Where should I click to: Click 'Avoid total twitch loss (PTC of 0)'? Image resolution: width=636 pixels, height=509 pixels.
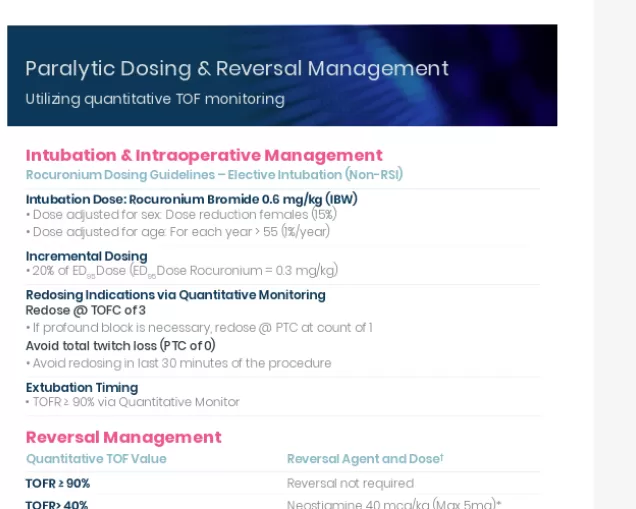coord(120,346)
